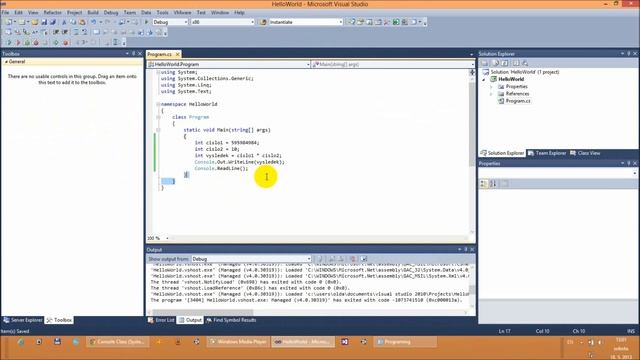Click the Start Debugging play icon
This screenshot has height=360, width=640.
[x=146, y=22]
